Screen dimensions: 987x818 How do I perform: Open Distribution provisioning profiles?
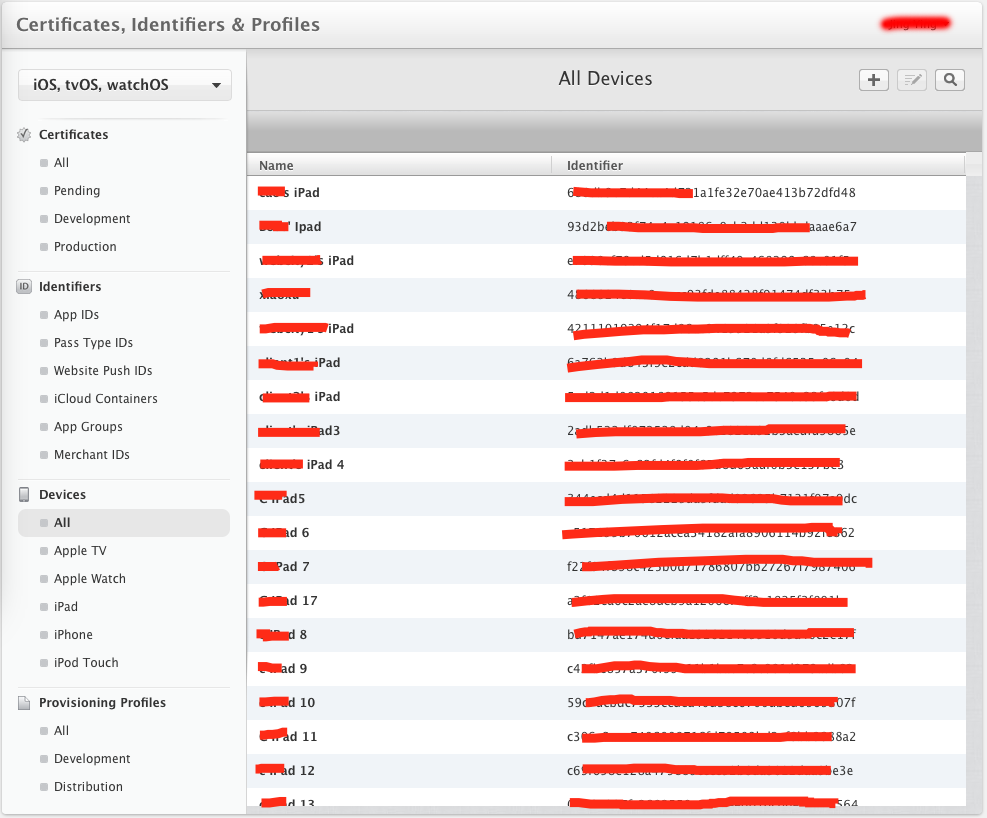(88, 787)
